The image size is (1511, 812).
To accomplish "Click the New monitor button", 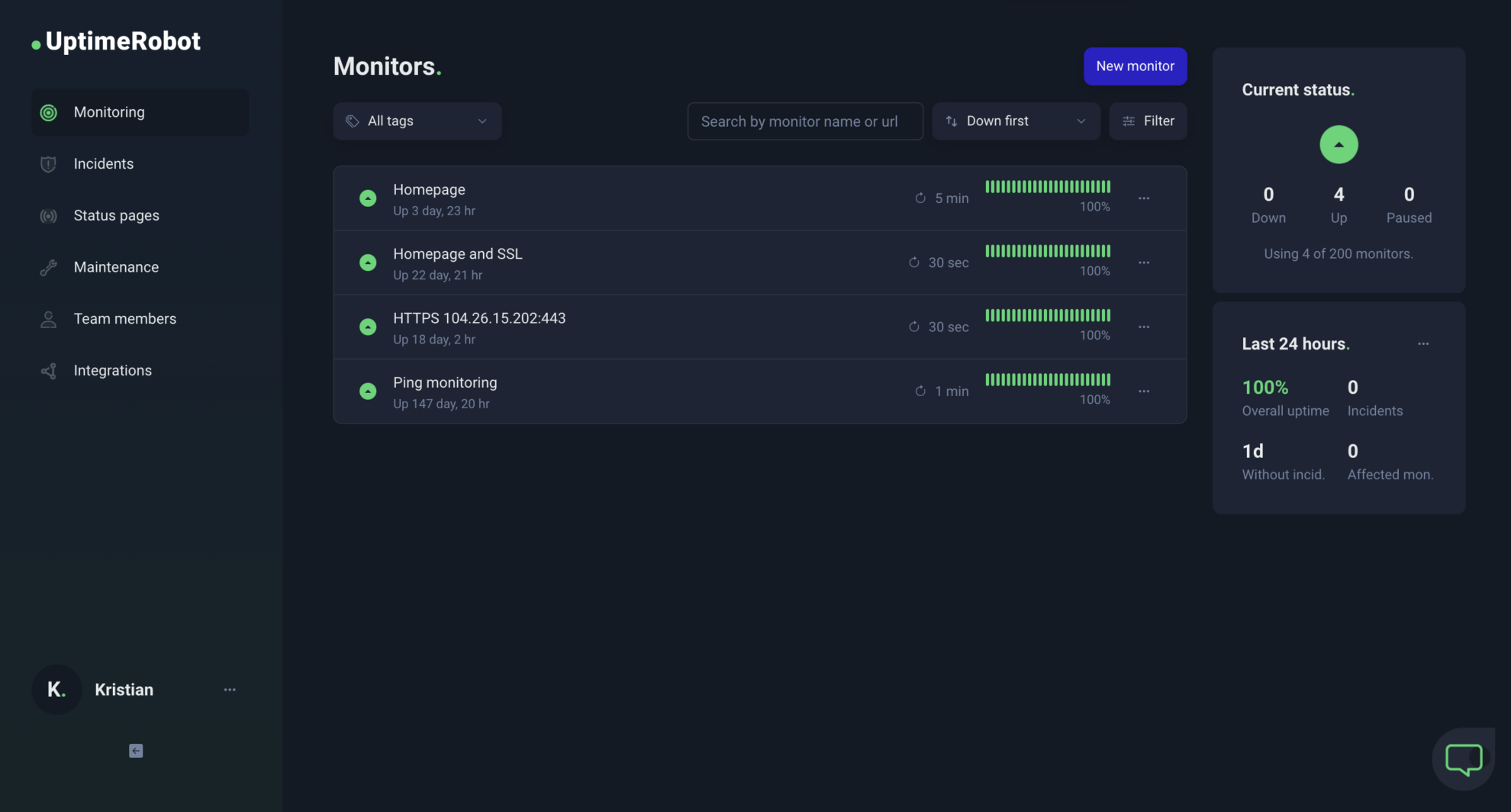I will click(1135, 66).
